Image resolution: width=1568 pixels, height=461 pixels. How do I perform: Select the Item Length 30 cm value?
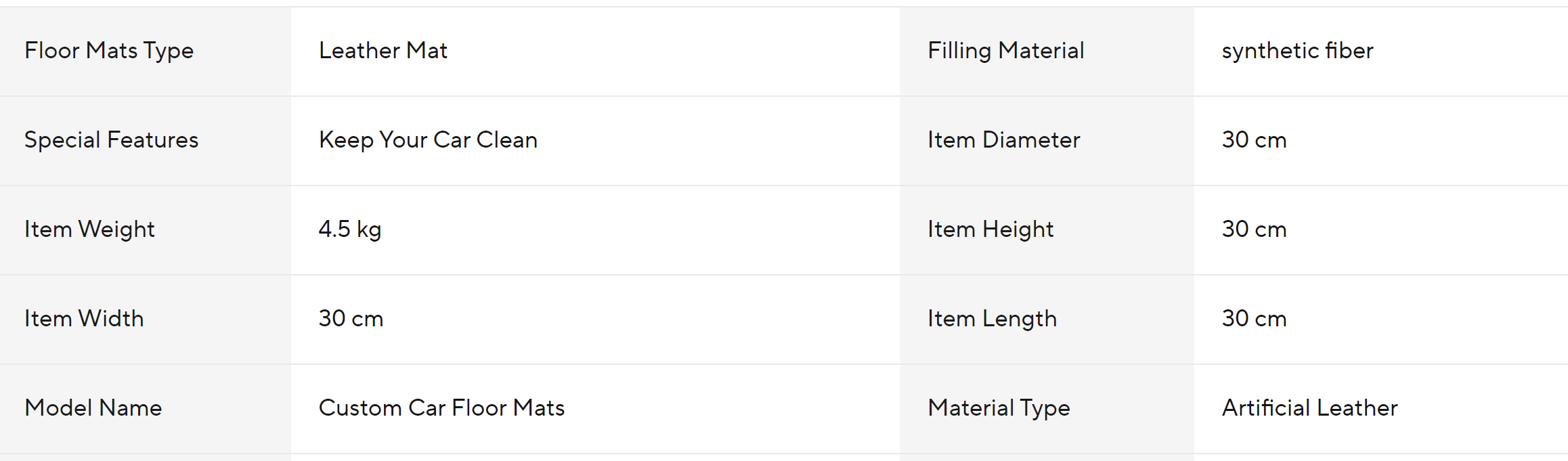[x=1255, y=319]
